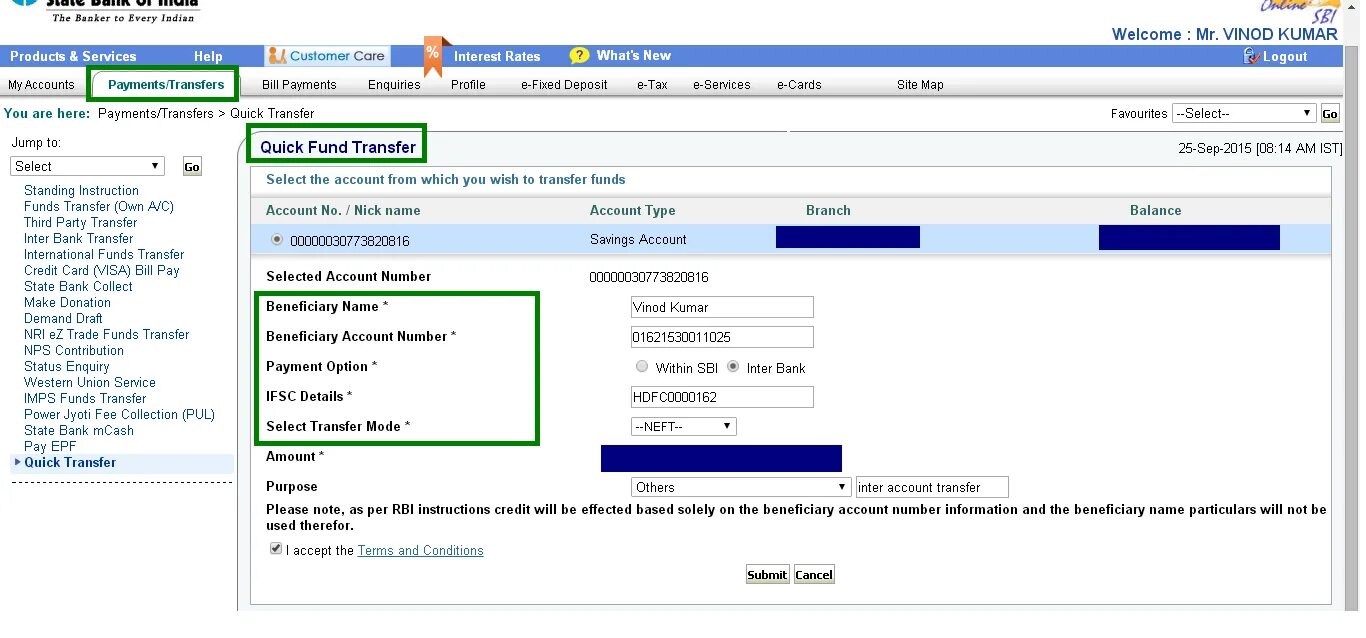
Task: Open the Pay EPF sidebar link
Action: pos(49,446)
